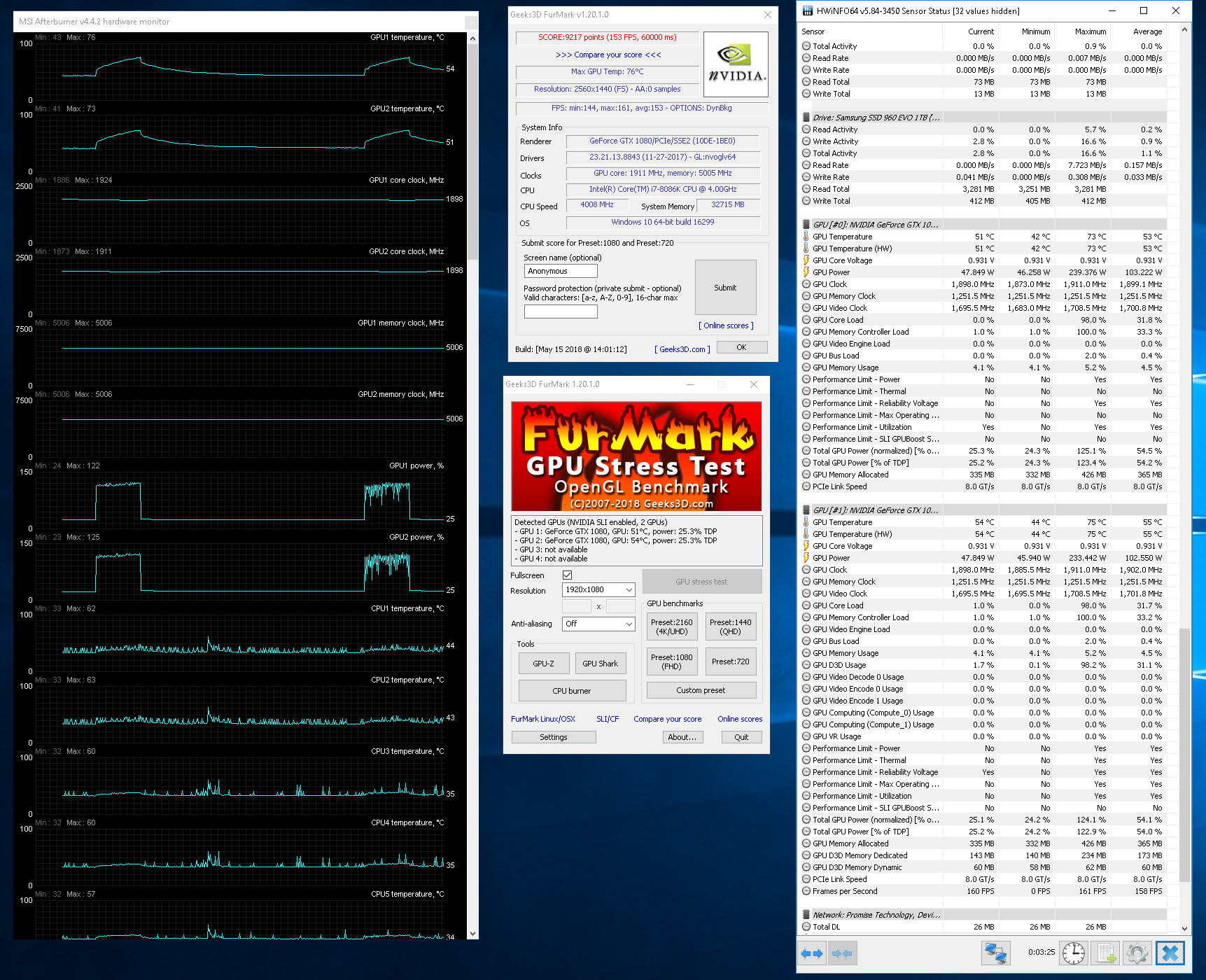Open the Resolution 1920x1080 dropdown

[598, 590]
